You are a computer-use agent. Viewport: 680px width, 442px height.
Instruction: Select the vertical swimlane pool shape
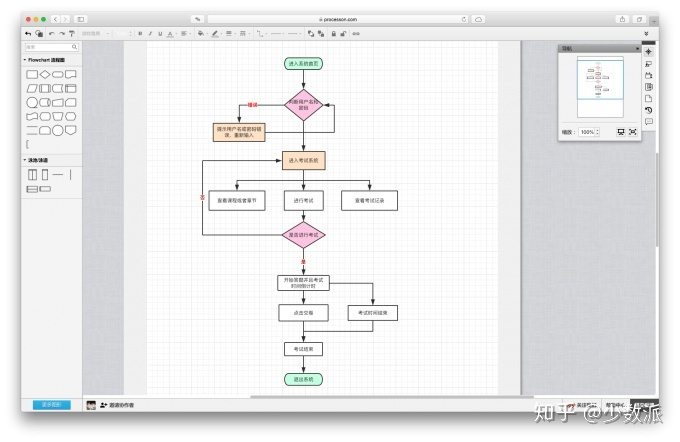[33, 175]
